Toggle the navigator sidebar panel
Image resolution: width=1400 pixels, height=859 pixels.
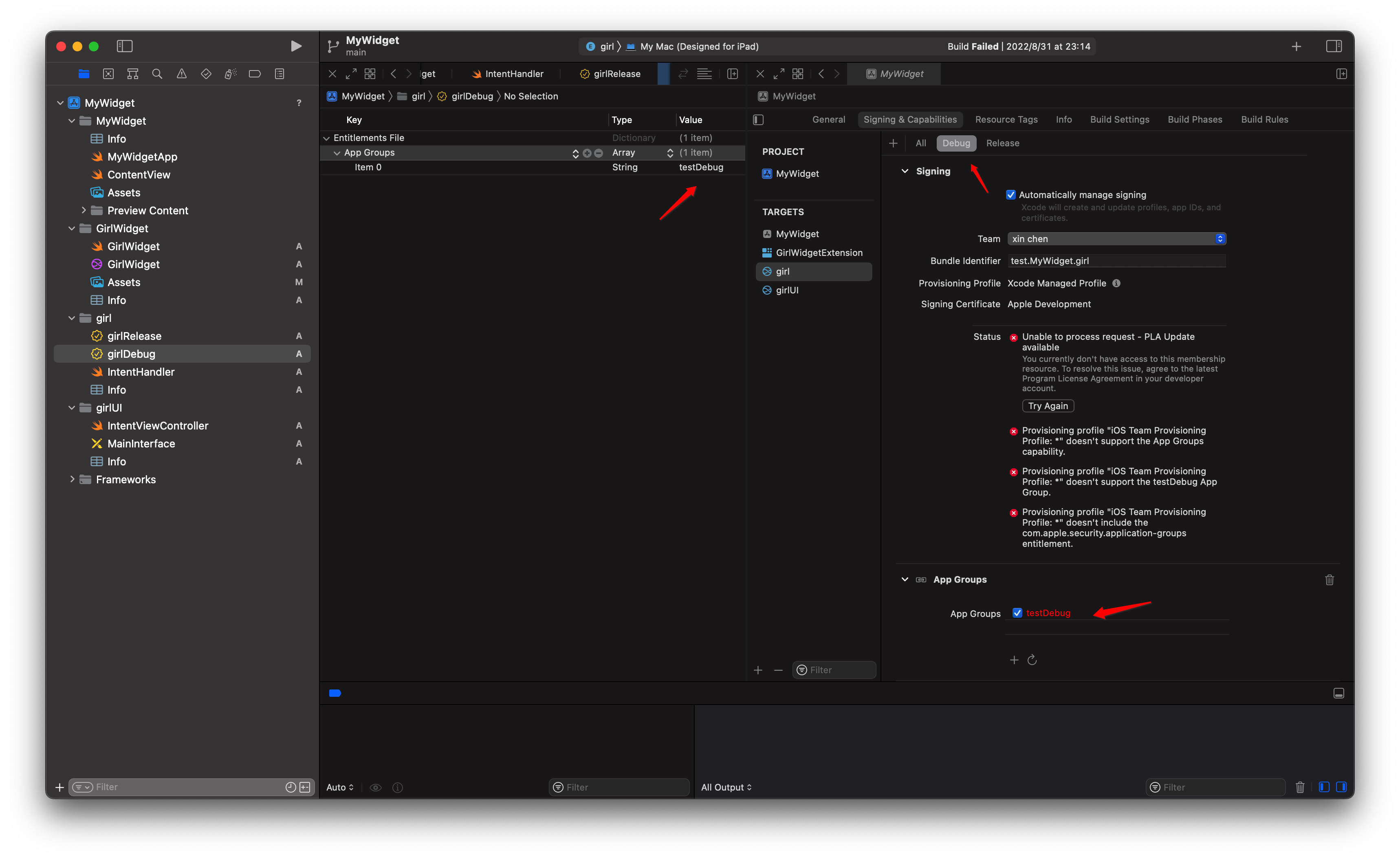pos(124,46)
